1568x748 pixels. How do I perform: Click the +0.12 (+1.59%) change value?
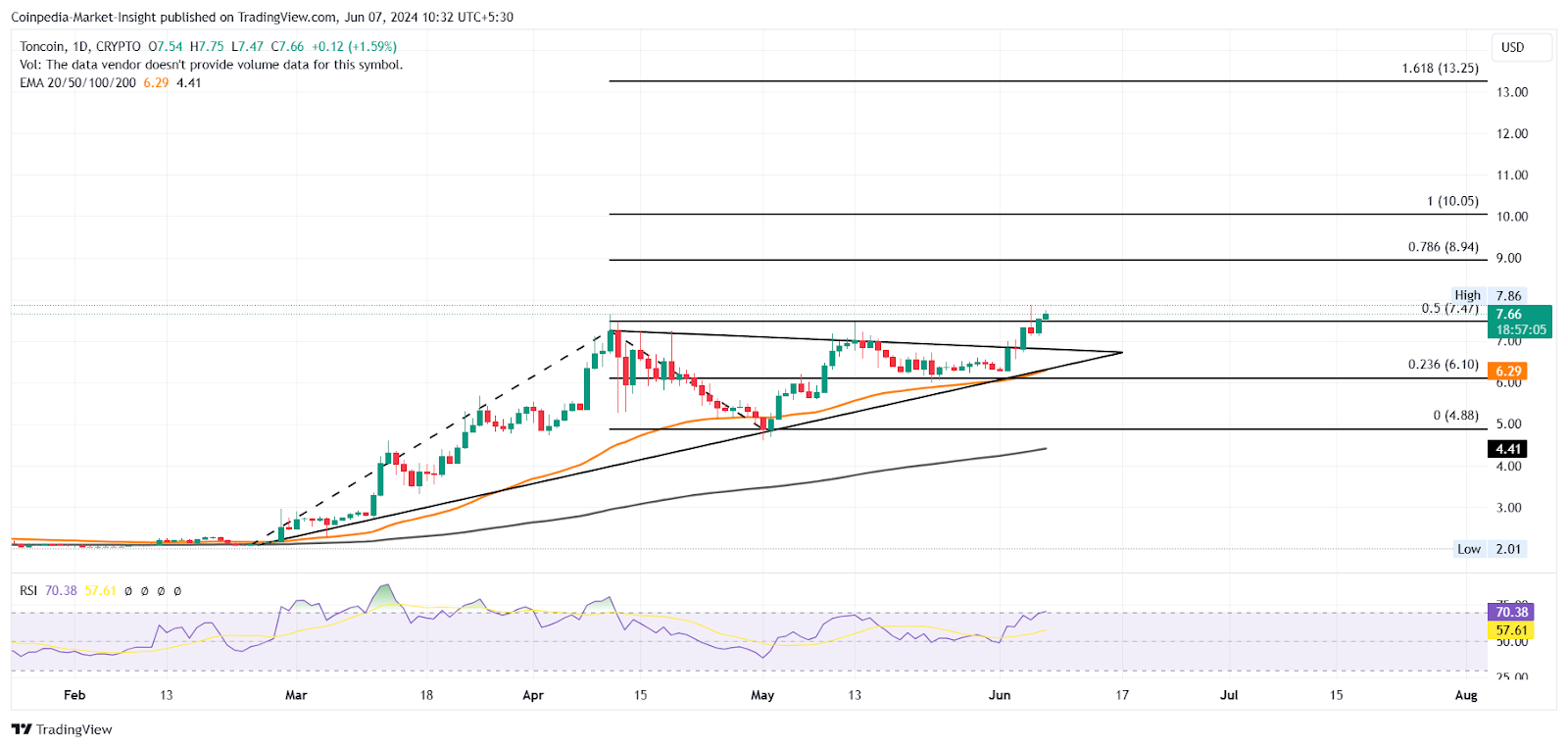355,46
